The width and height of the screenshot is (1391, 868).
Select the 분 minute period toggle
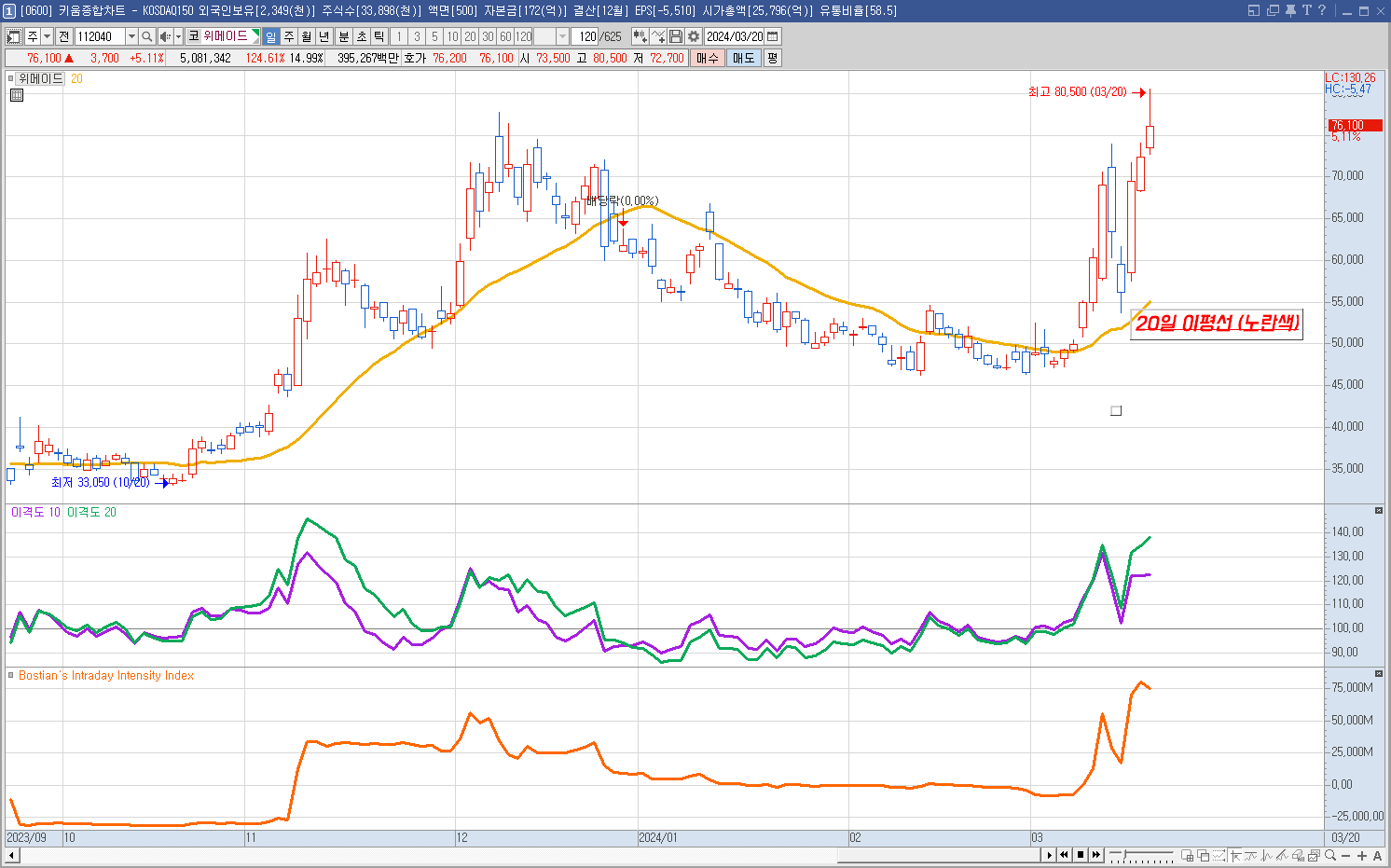(x=344, y=36)
